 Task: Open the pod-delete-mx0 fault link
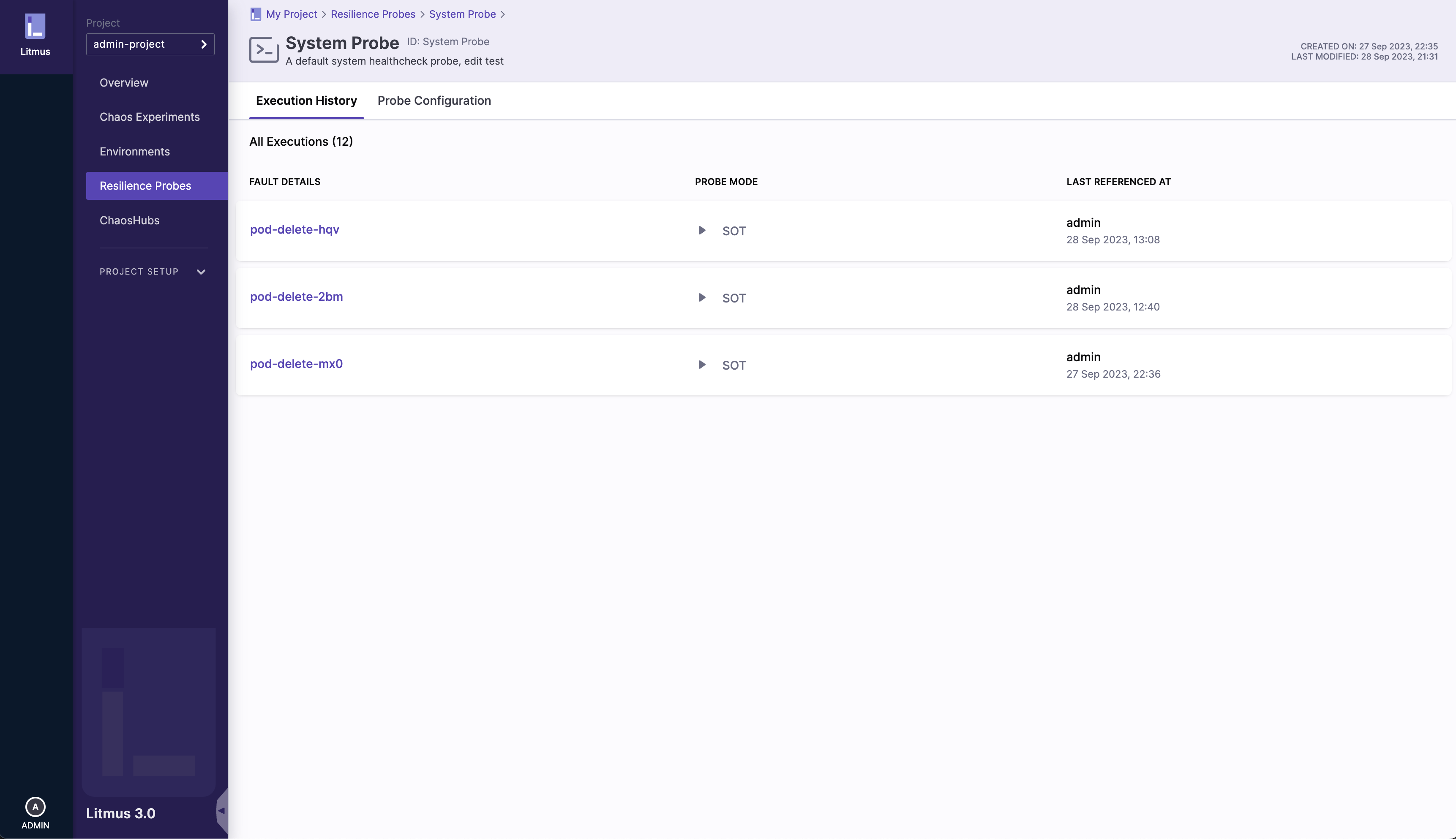tap(296, 364)
